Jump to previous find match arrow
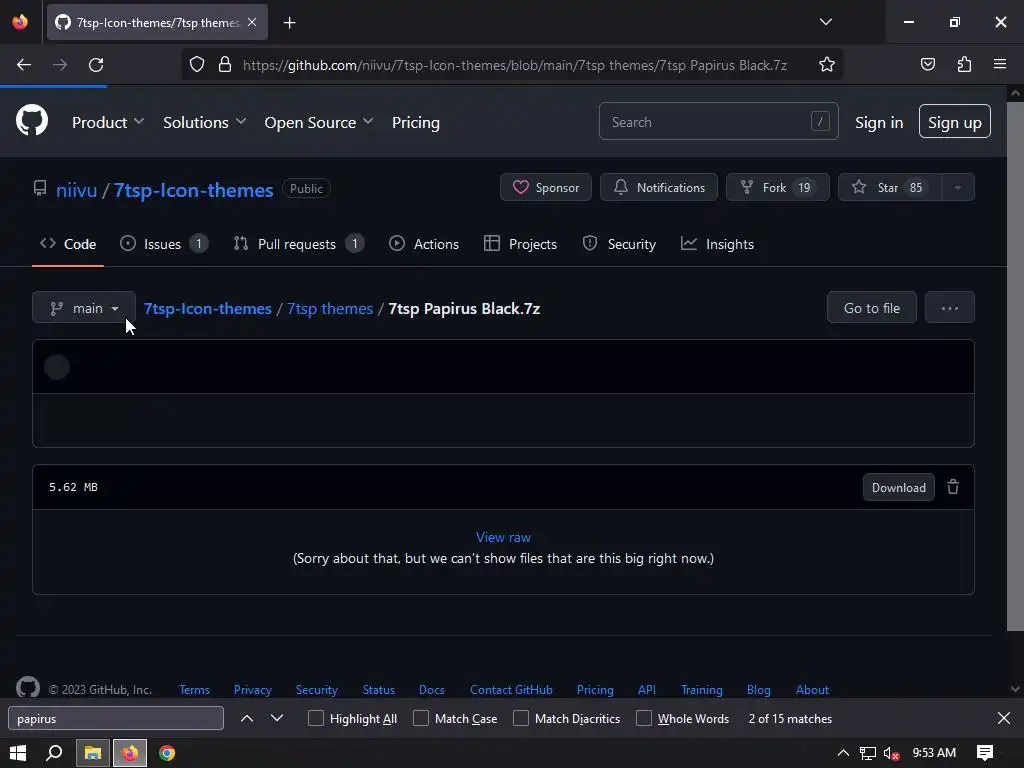Image resolution: width=1024 pixels, height=768 pixels. [247, 718]
